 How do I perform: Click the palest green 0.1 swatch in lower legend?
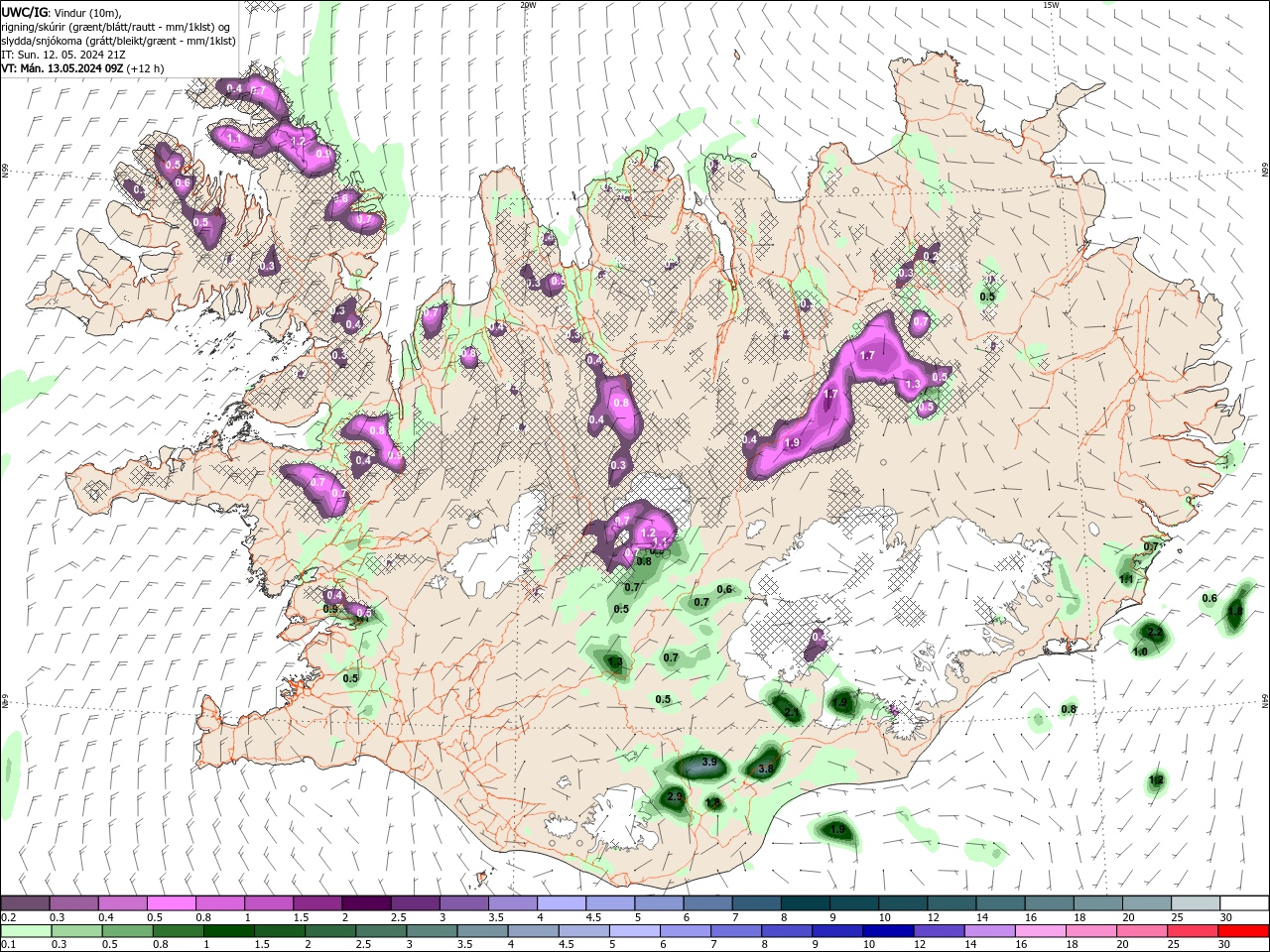click(26, 931)
